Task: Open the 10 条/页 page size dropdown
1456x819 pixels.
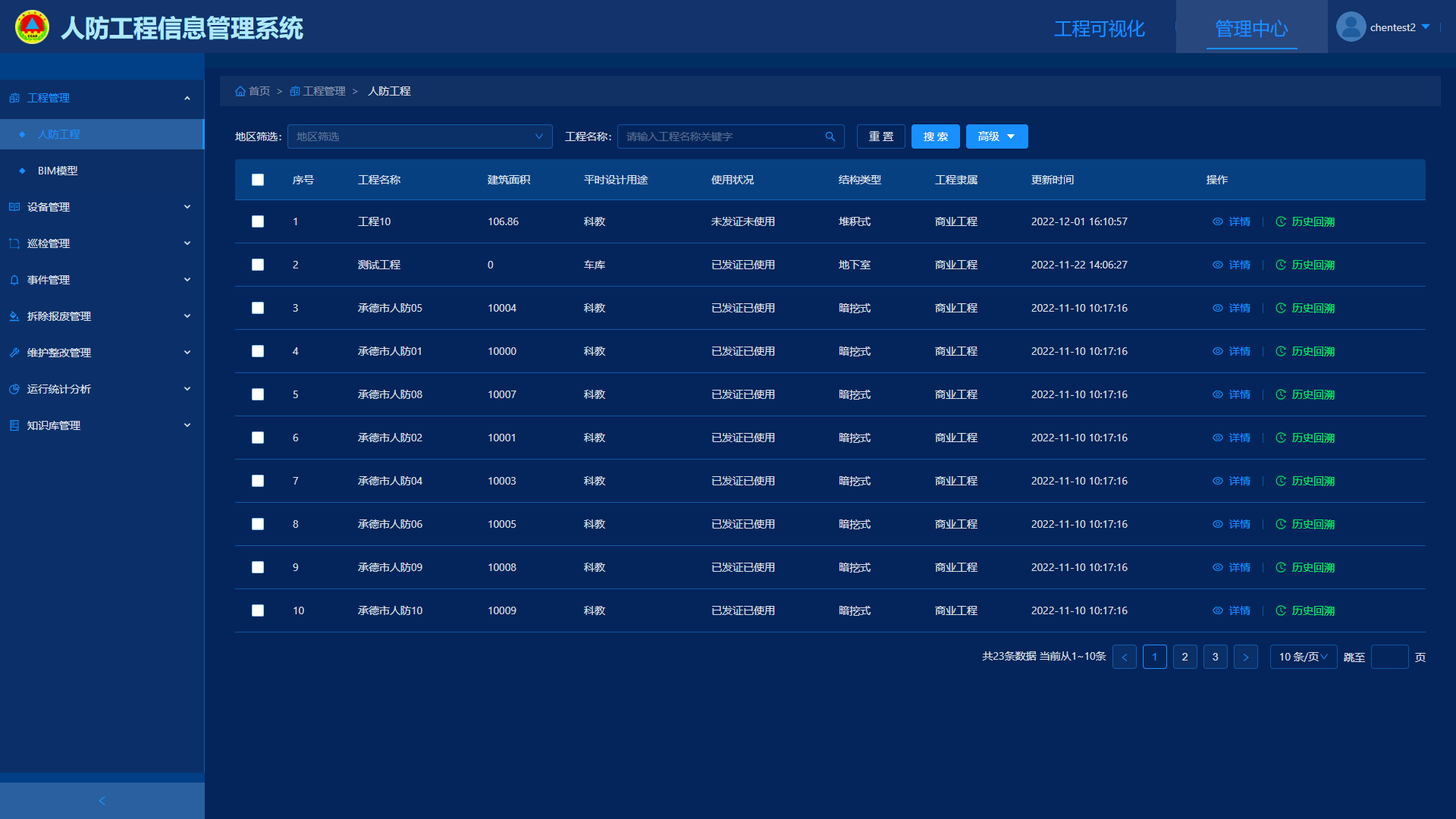Action: click(1303, 657)
